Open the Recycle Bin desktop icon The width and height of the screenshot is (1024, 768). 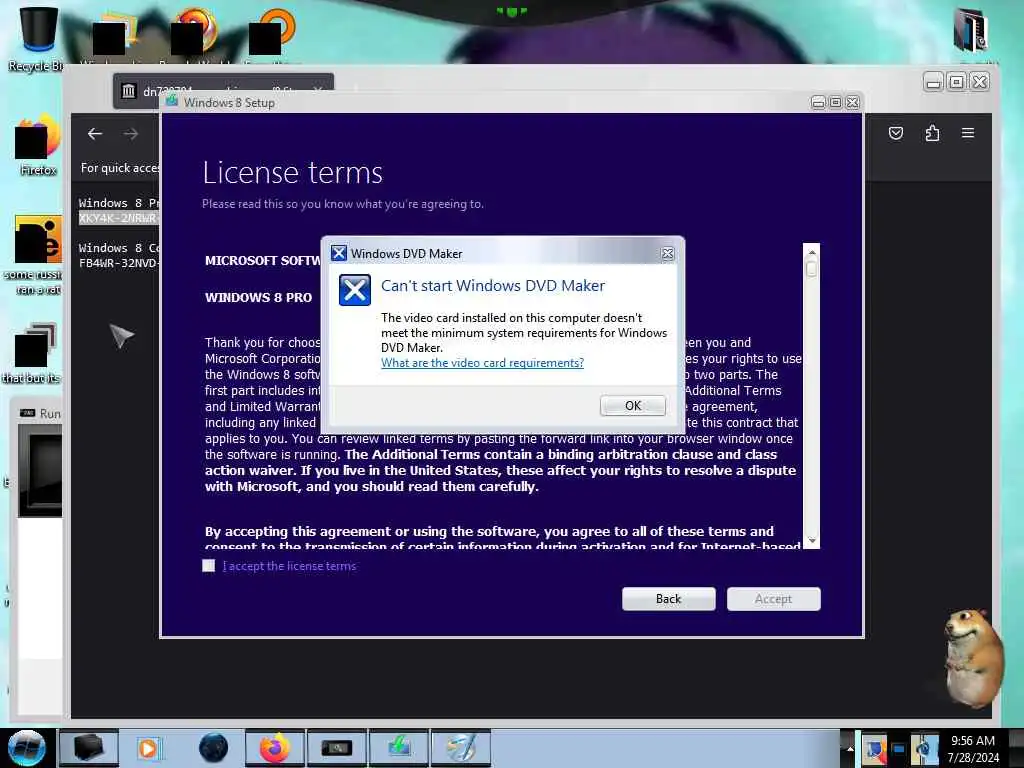pyautogui.click(x=36, y=38)
